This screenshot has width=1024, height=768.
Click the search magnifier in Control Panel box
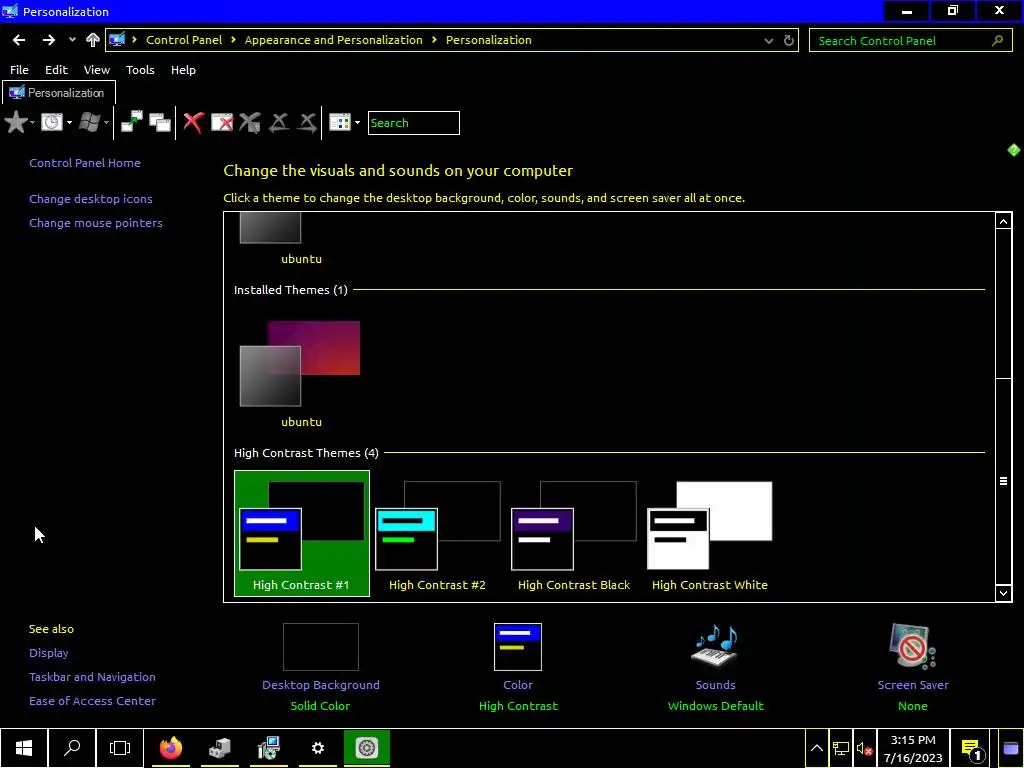click(x=997, y=40)
